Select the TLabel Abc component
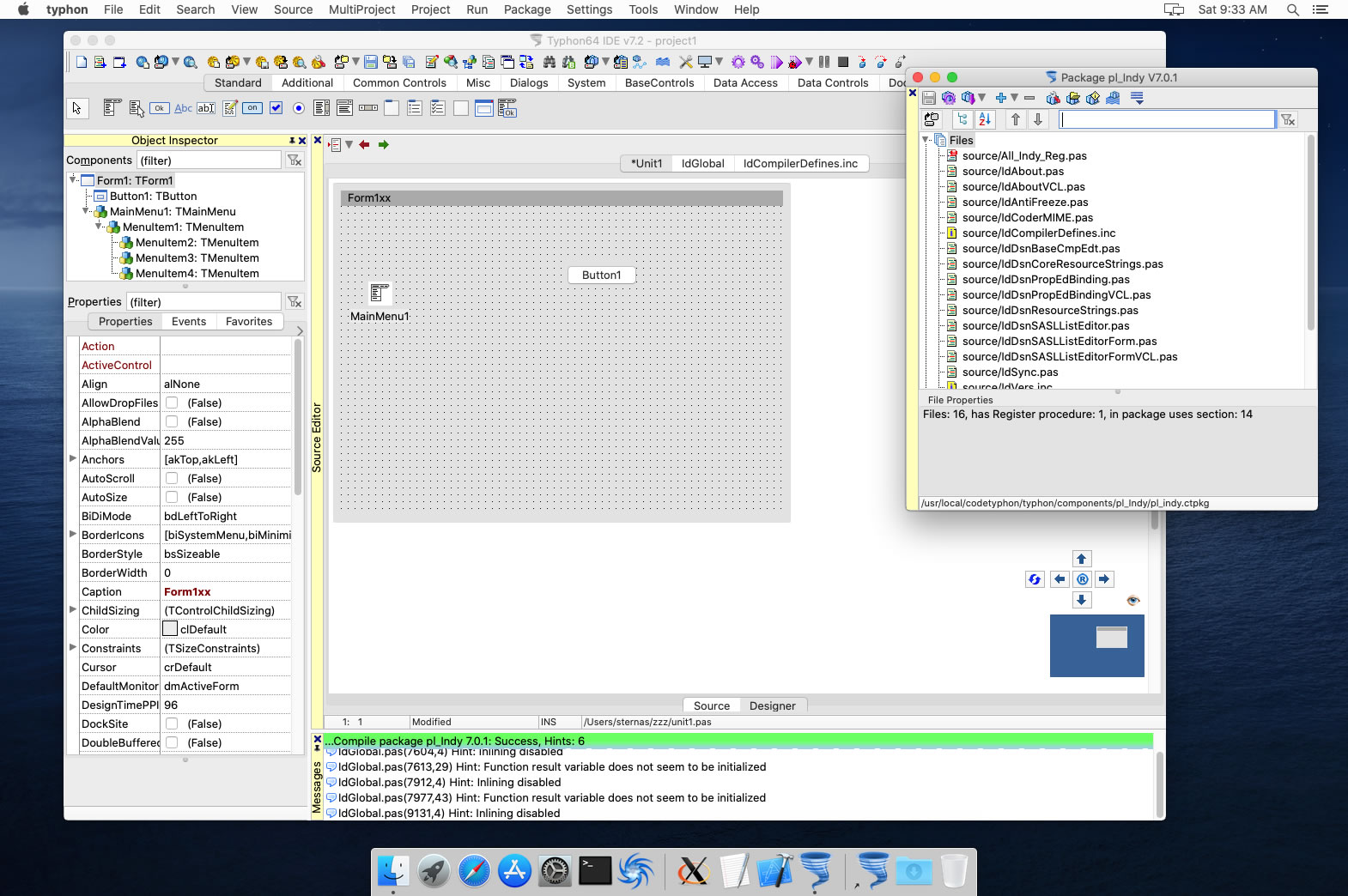1348x896 pixels. 183,108
